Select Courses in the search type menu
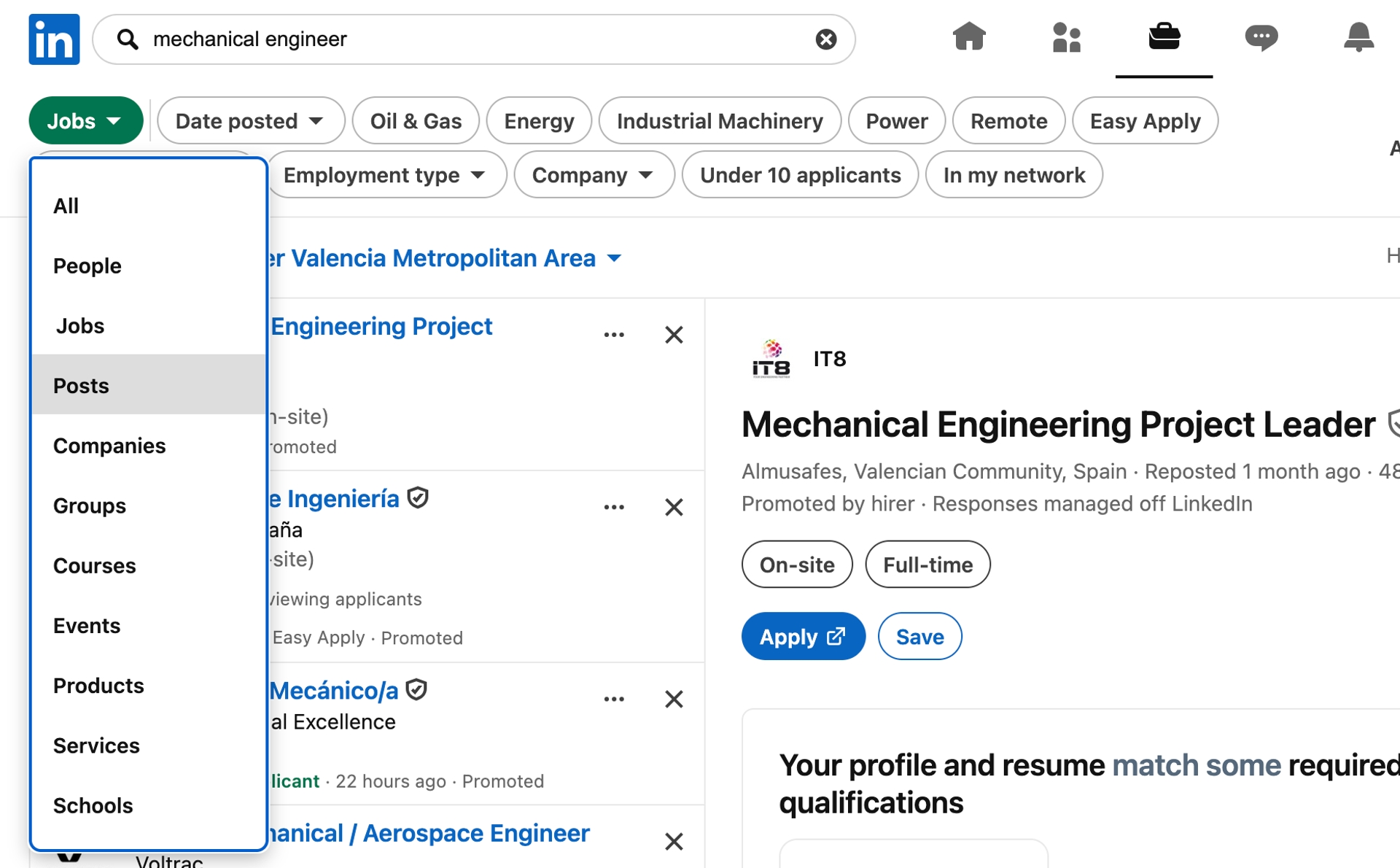This screenshot has width=1400, height=868. tap(149, 565)
